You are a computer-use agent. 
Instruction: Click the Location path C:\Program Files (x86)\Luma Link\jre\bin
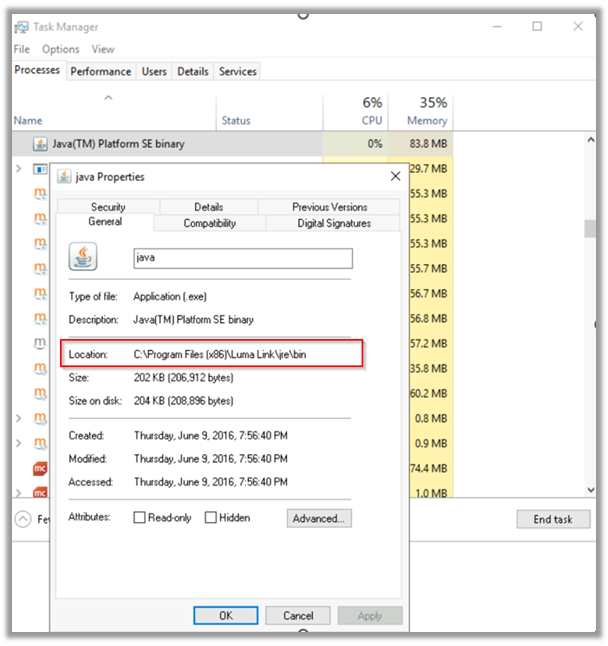220,354
